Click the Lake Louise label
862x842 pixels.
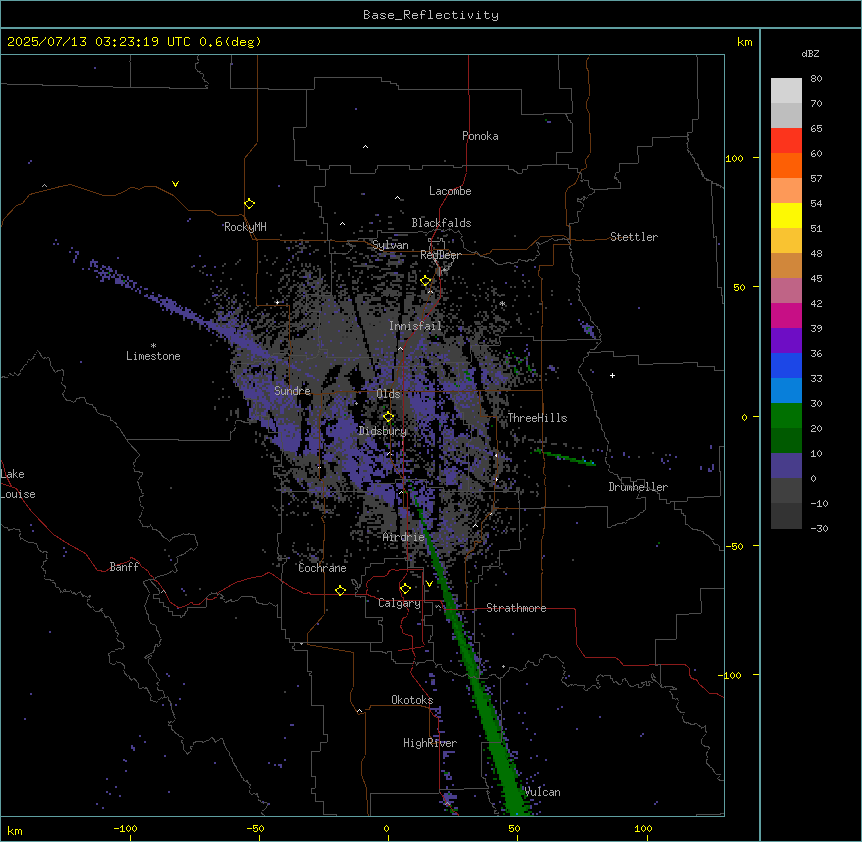pyautogui.click(x=18, y=484)
